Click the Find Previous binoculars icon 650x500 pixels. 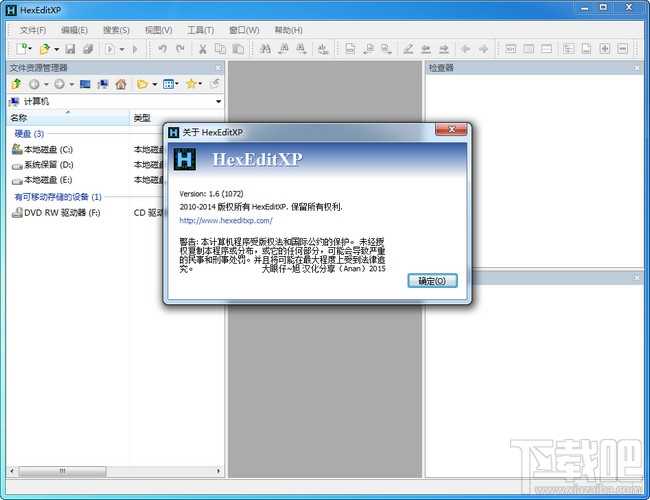coord(284,49)
